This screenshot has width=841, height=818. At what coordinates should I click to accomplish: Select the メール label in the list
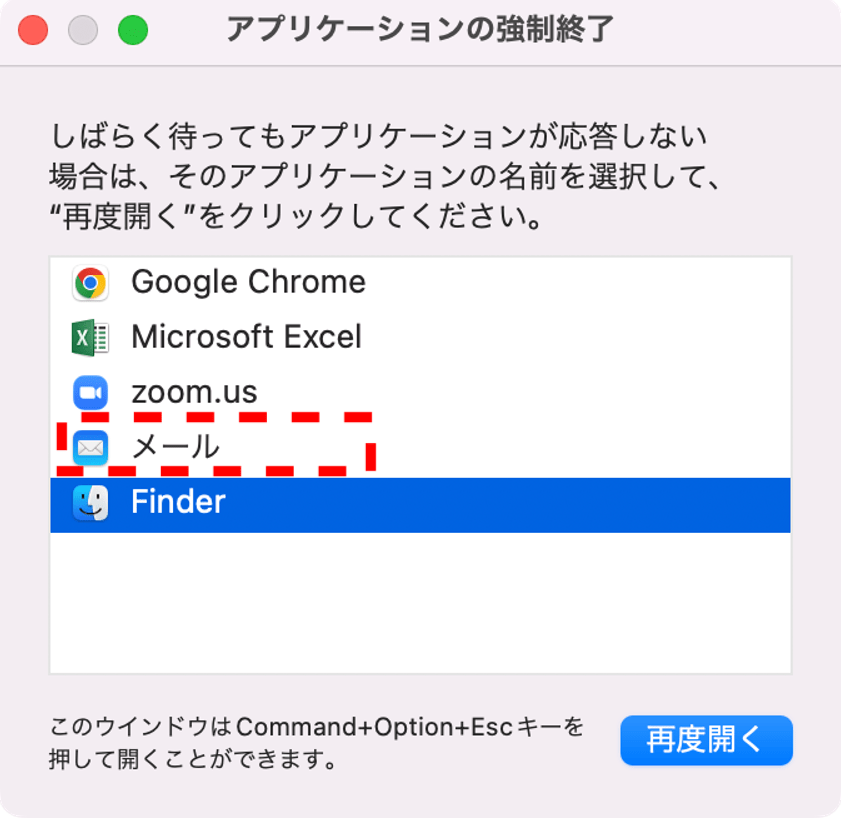pyautogui.click(x=176, y=447)
